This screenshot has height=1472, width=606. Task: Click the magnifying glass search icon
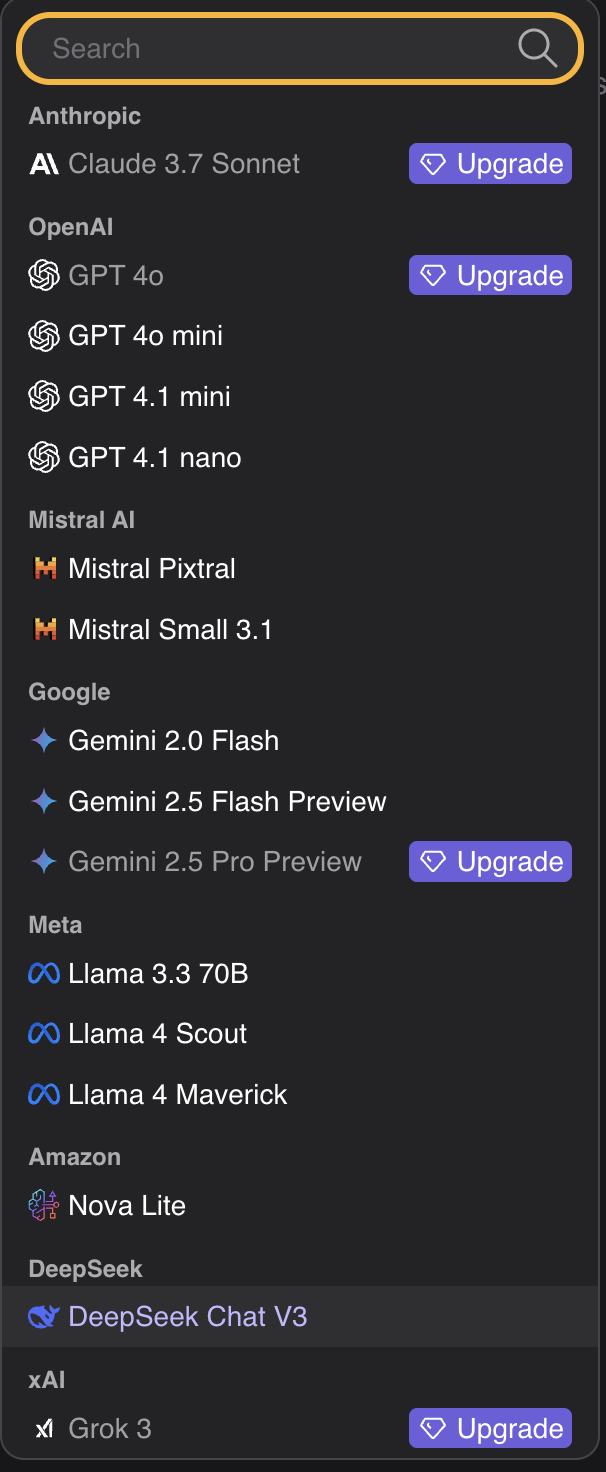coord(537,48)
